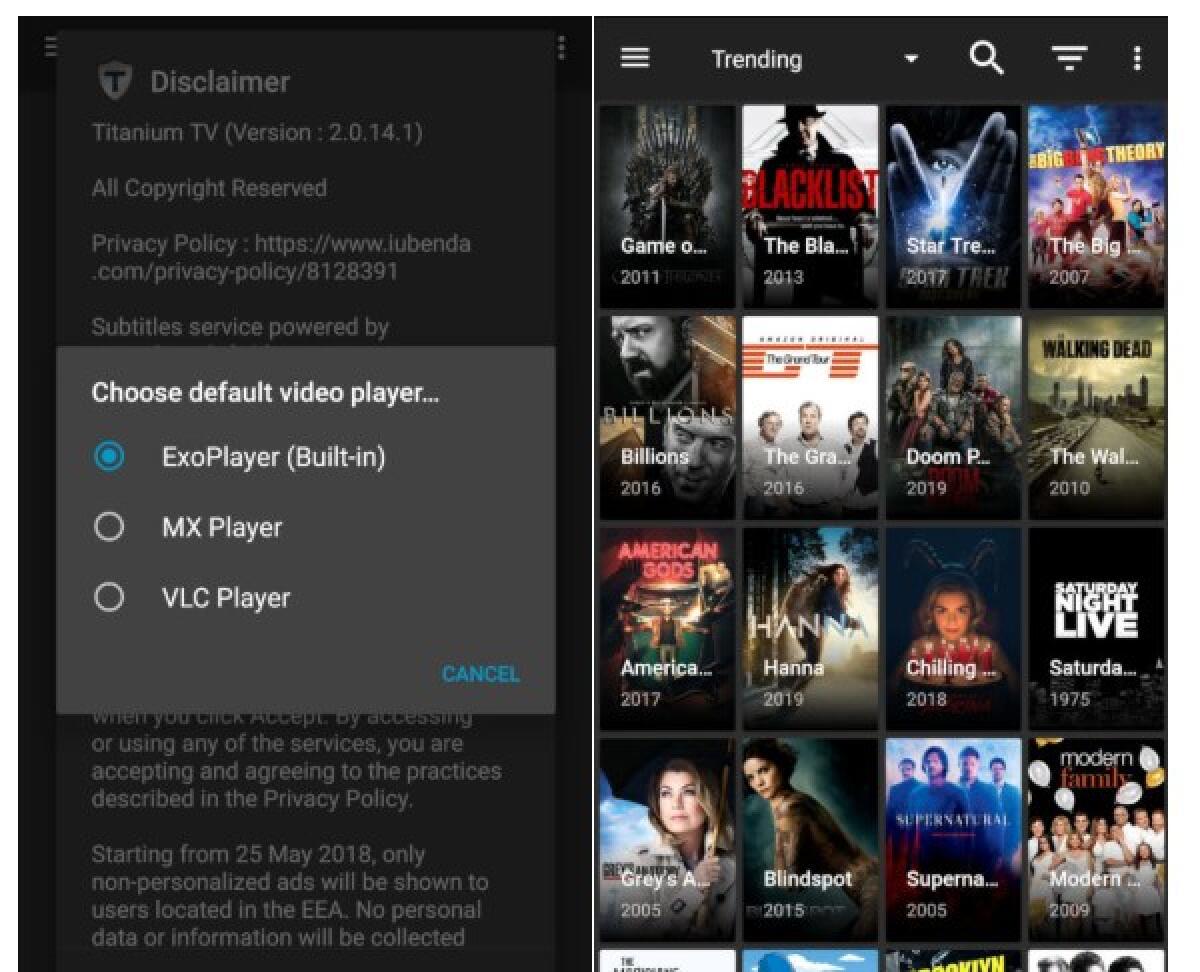Image resolution: width=1200 pixels, height=972 pixels.
Task: Select the ExoPlayer (Built-in) radio button
Action: click(x=110, y=456)
